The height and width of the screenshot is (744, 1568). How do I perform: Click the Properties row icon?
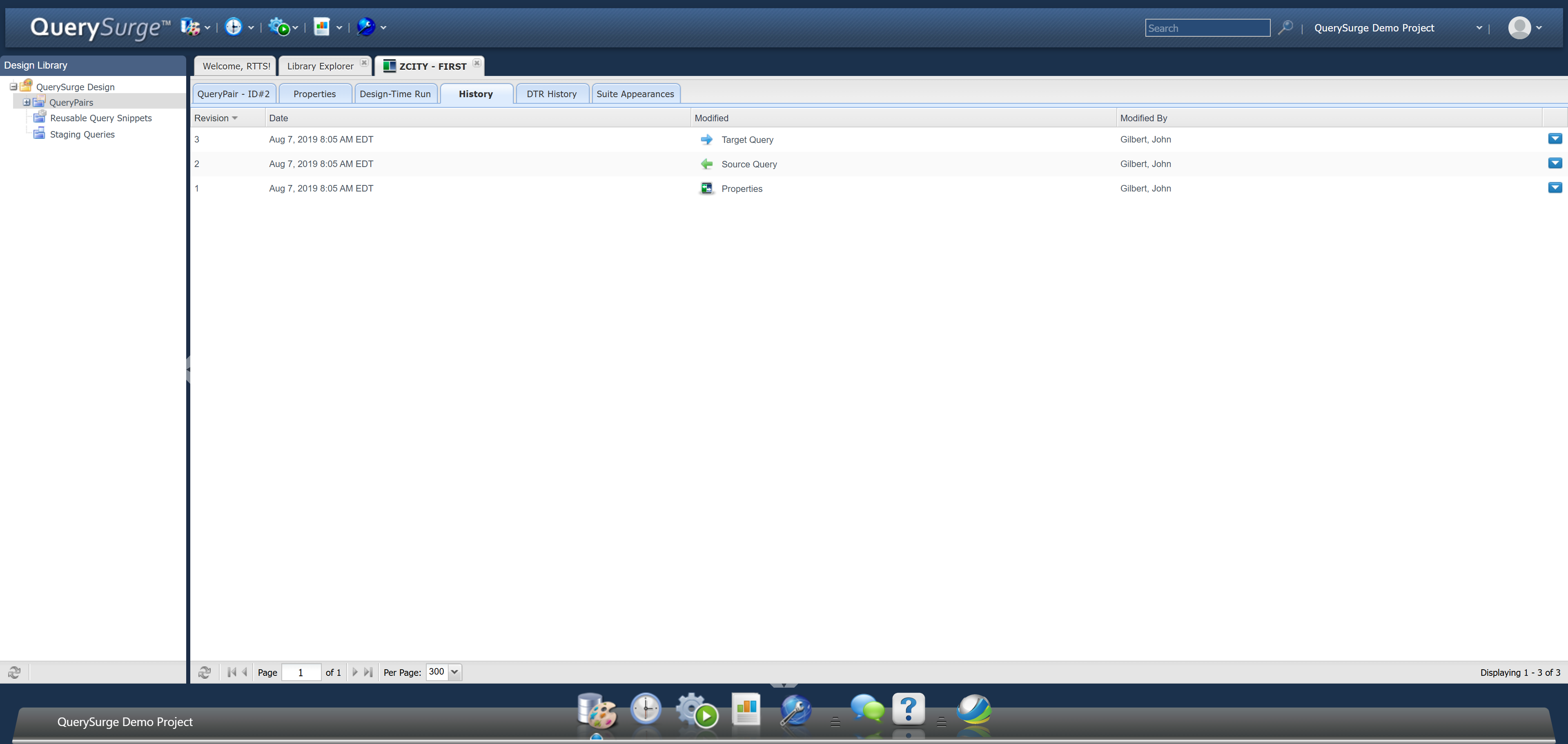tap(707, 188)
